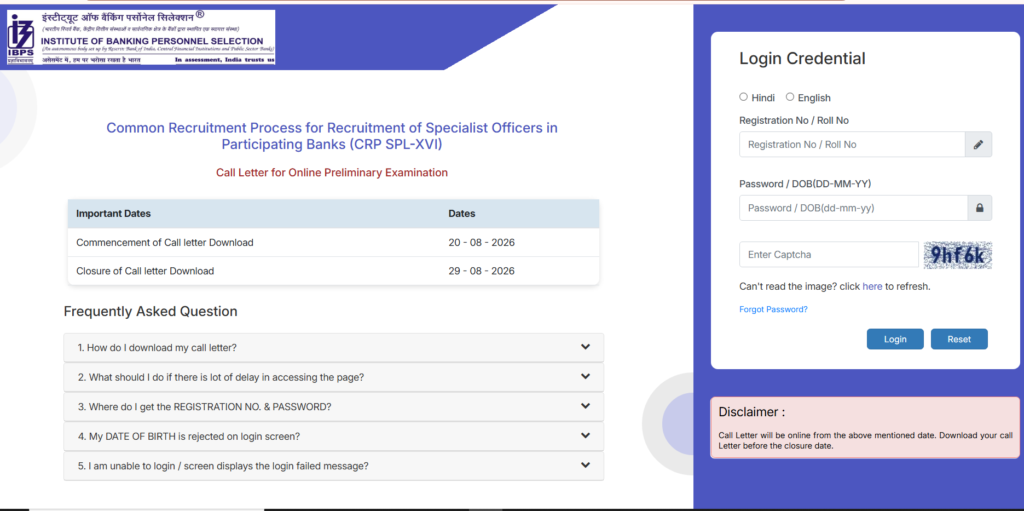Expand FAQ 'How do I download my call letter?'
Image resolution: width=1024 pixels, height=511 pixels.
(334, 348)
